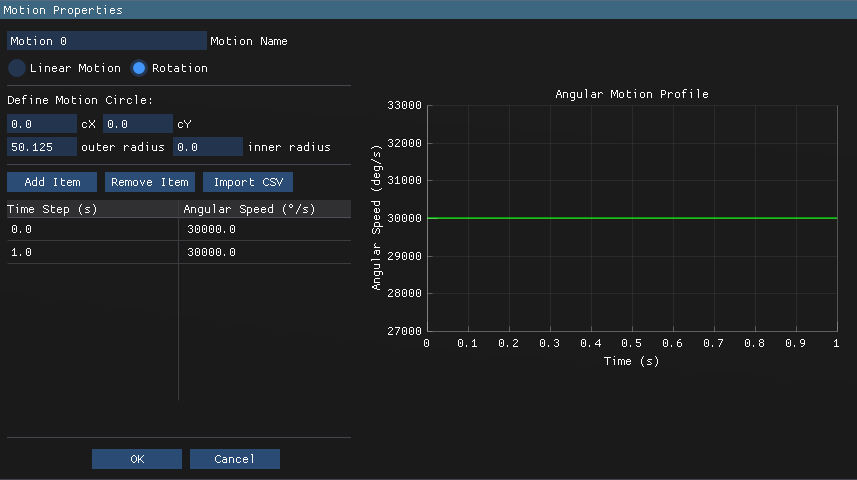Open the Import CSV dialog
This screenshot has height=480, width=857.
(x=248, y=182)
